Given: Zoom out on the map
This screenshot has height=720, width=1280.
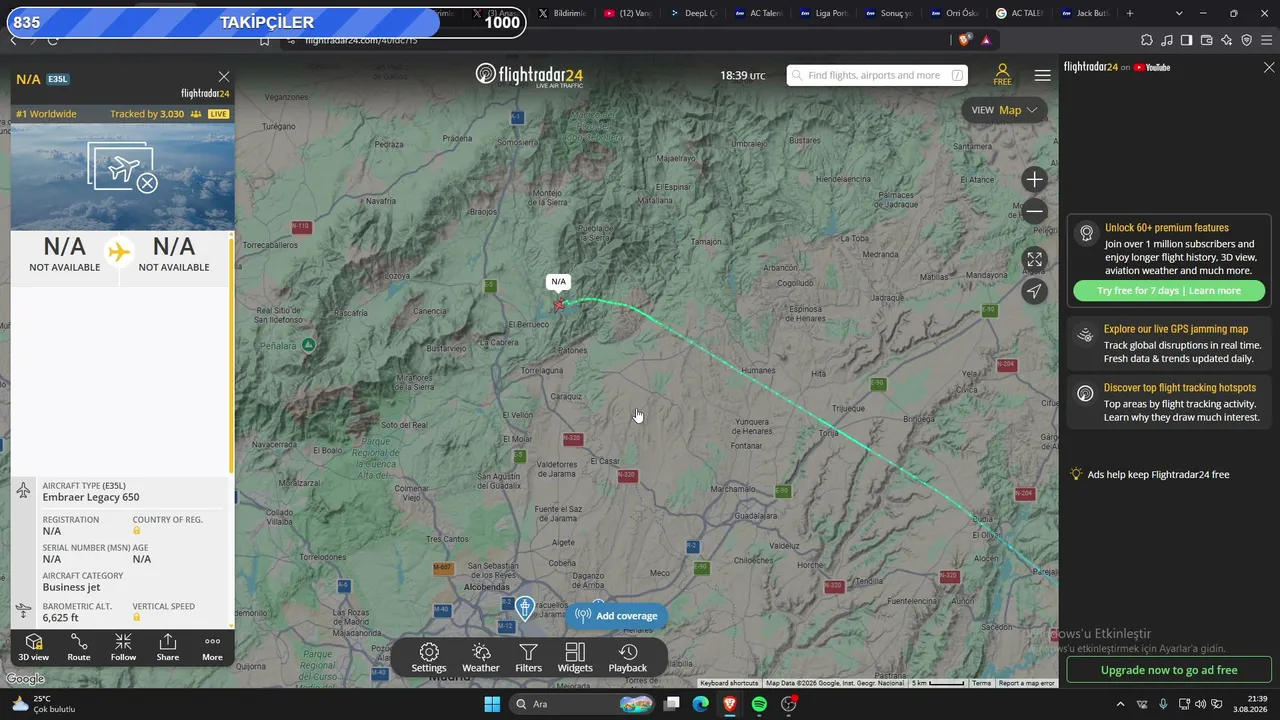Looking at the screenshot, I should (1034, 212).
